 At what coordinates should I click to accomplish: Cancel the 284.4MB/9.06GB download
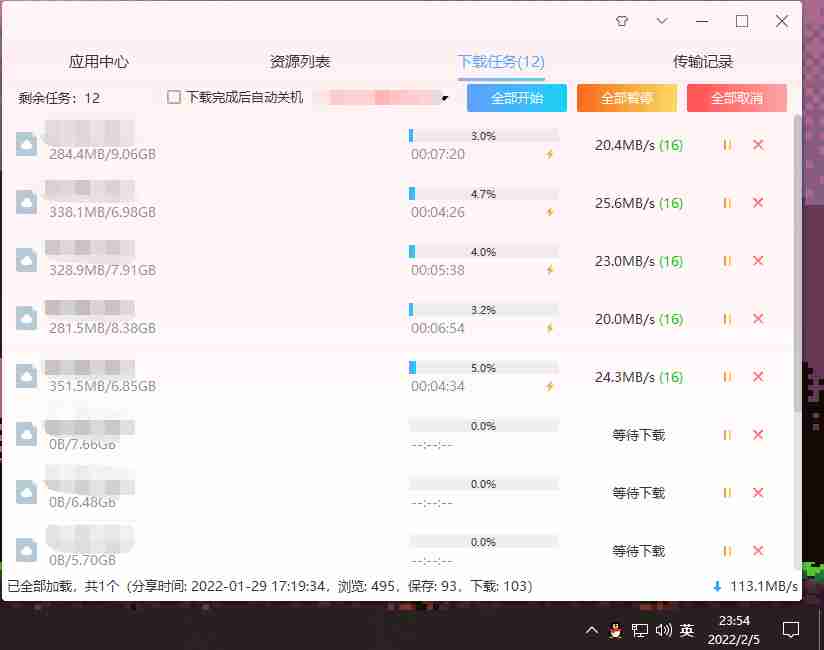point(758,145)
